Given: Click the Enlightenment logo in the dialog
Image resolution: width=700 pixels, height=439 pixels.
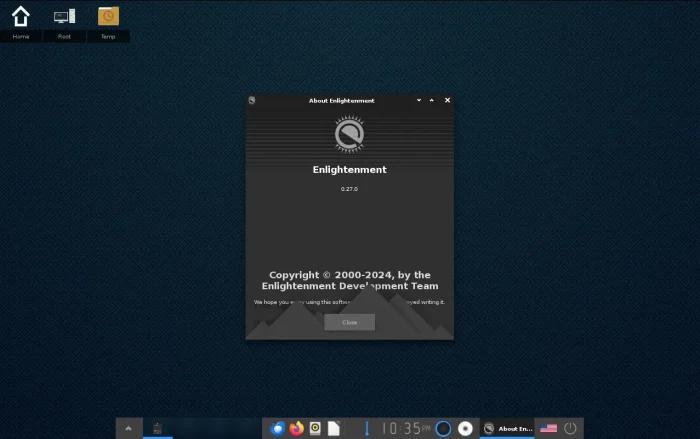Looking at the screenshot, I should (350, 134).
